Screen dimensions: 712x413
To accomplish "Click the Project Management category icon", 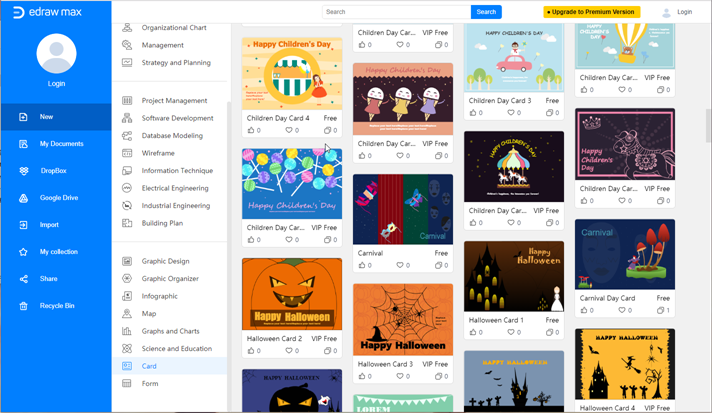I will (127, 101).
